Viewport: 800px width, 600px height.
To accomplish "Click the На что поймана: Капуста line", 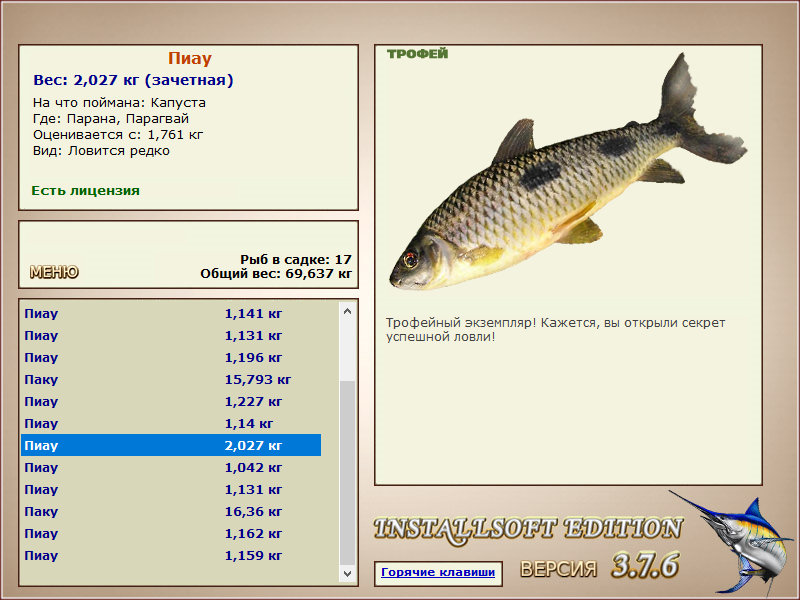I will [x=119, y=103].
